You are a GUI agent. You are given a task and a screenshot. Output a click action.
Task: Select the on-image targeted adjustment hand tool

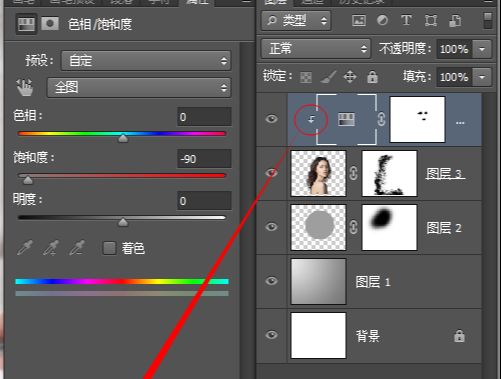pyautogui.click(x=25, y=87)
